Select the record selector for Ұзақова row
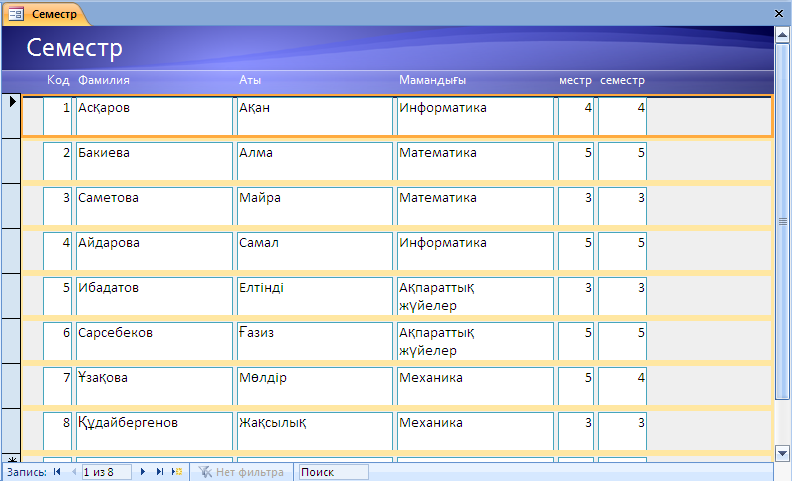 point(11,386)
